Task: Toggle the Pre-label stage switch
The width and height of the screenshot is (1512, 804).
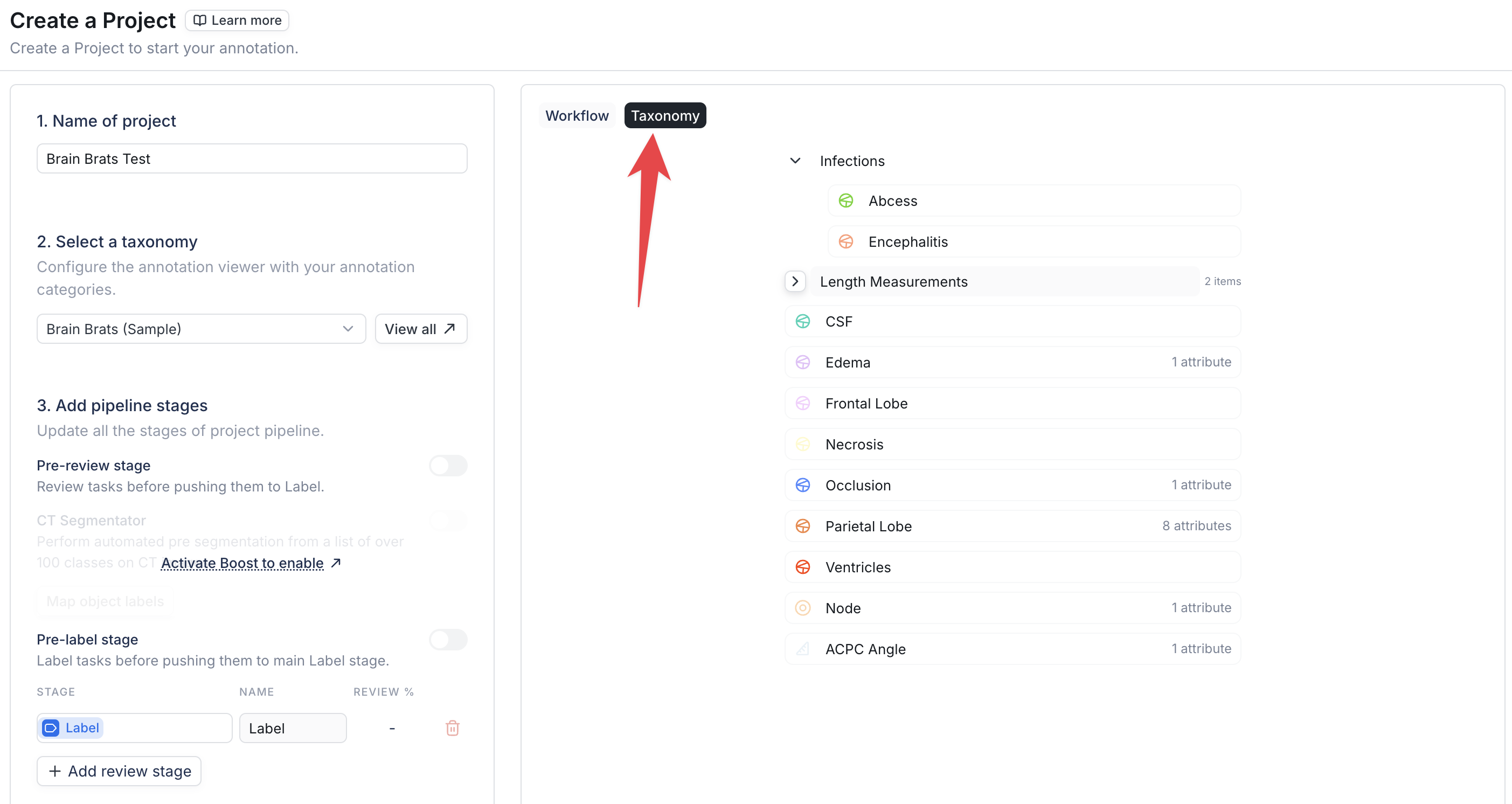Action: pos(448,640)
